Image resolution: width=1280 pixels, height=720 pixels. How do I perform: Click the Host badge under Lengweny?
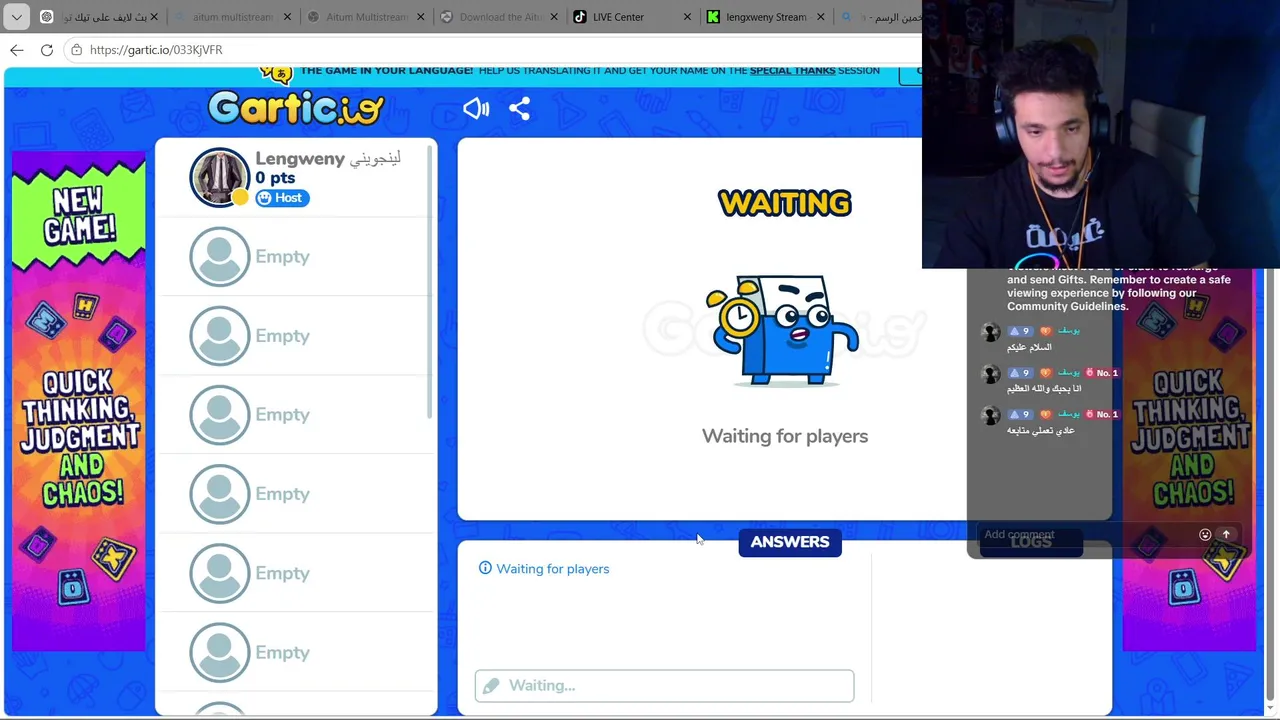click(x=281, y=198)
